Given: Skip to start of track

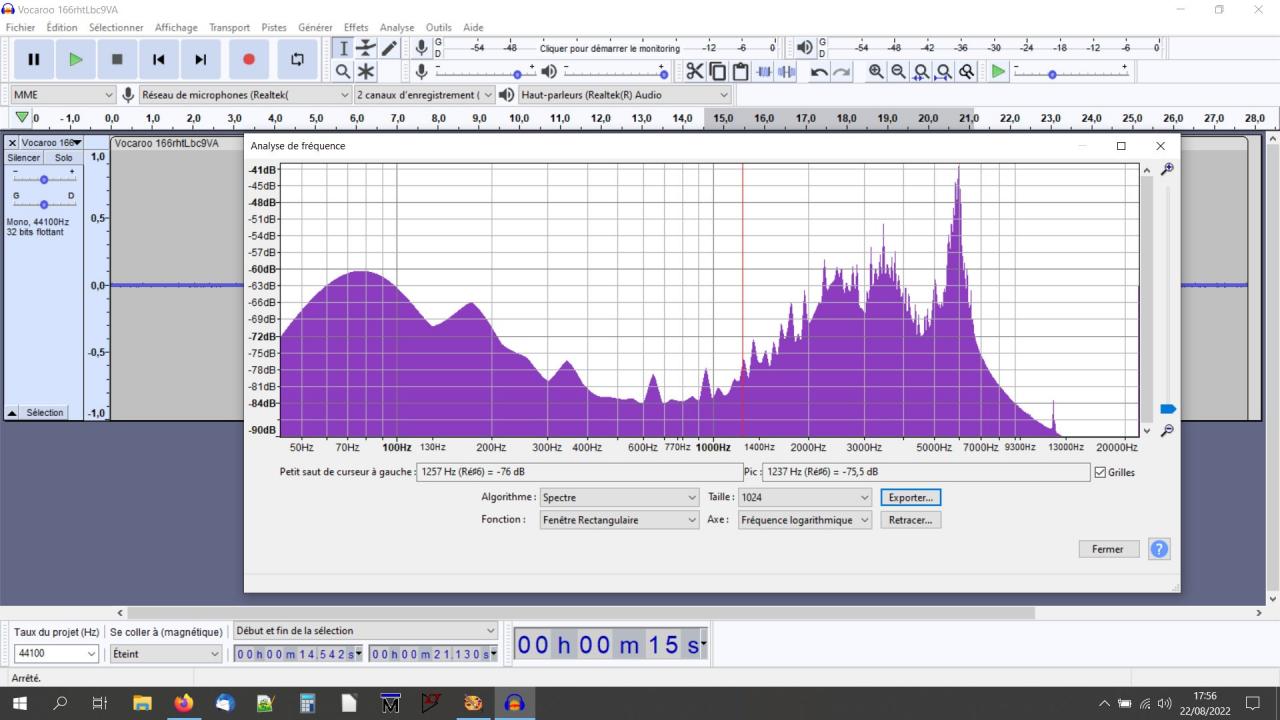Looking at the screenshot, I should pos(158,59).
